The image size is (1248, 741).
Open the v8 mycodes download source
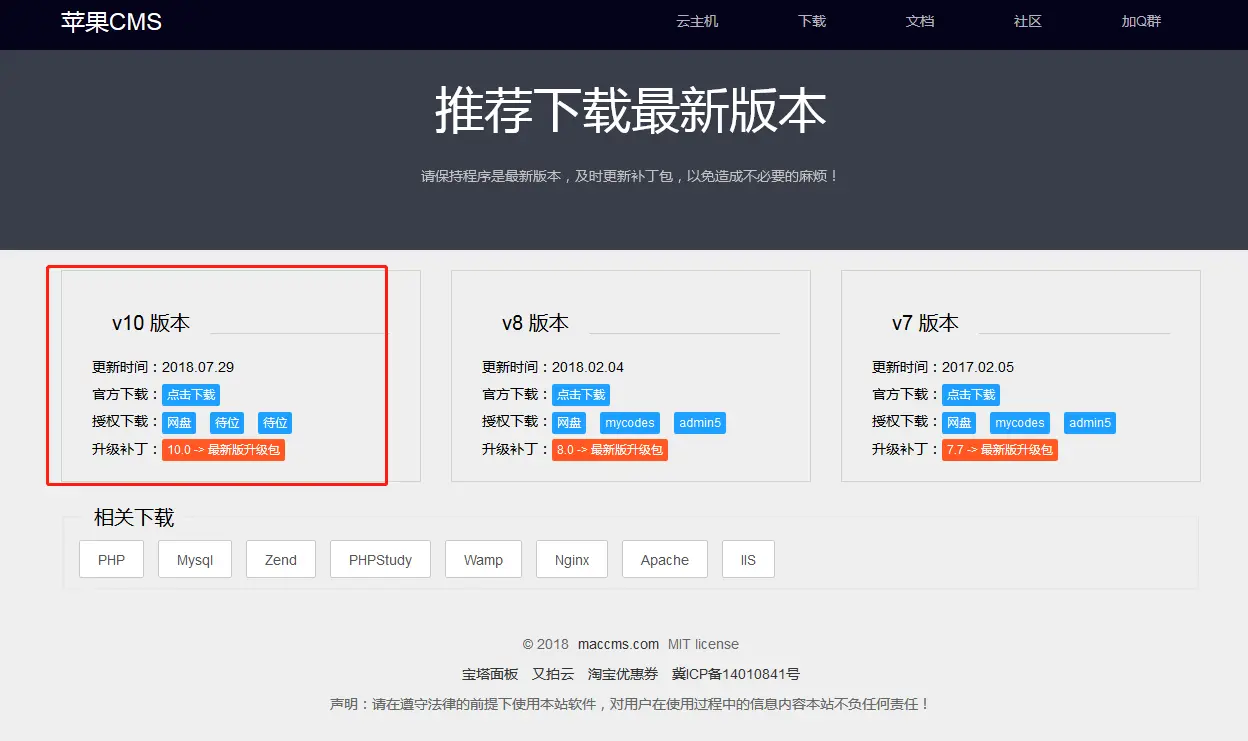pos(629,422)
